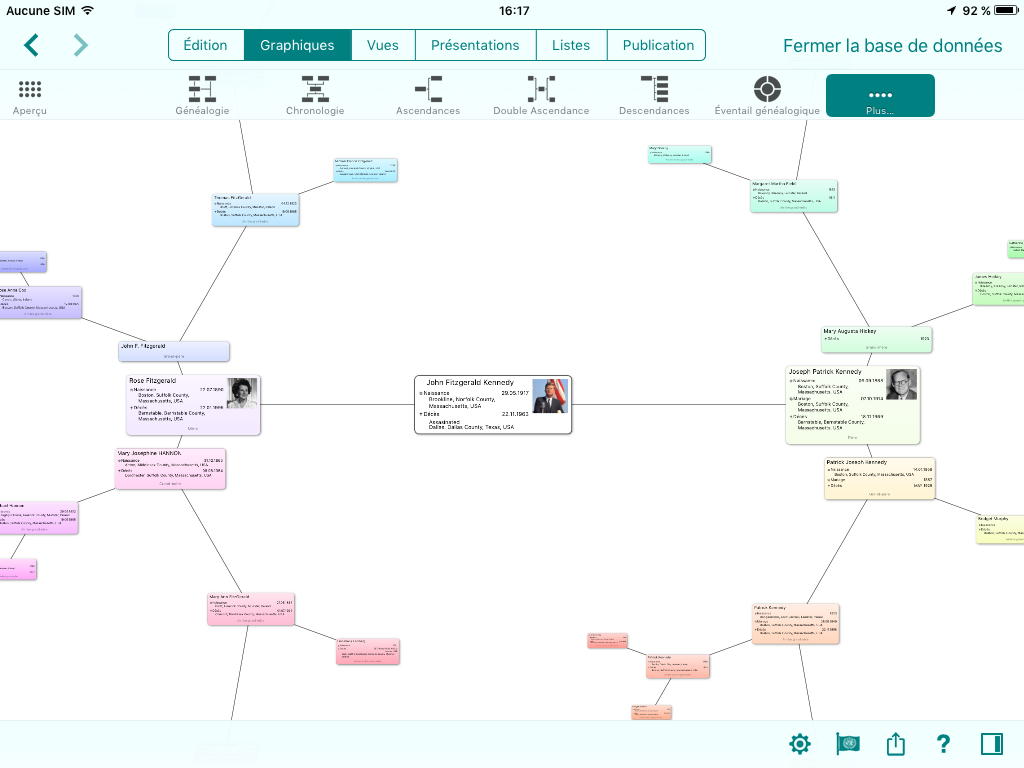
Task: Switch to the Vues tab
Action: coord(383,45)
